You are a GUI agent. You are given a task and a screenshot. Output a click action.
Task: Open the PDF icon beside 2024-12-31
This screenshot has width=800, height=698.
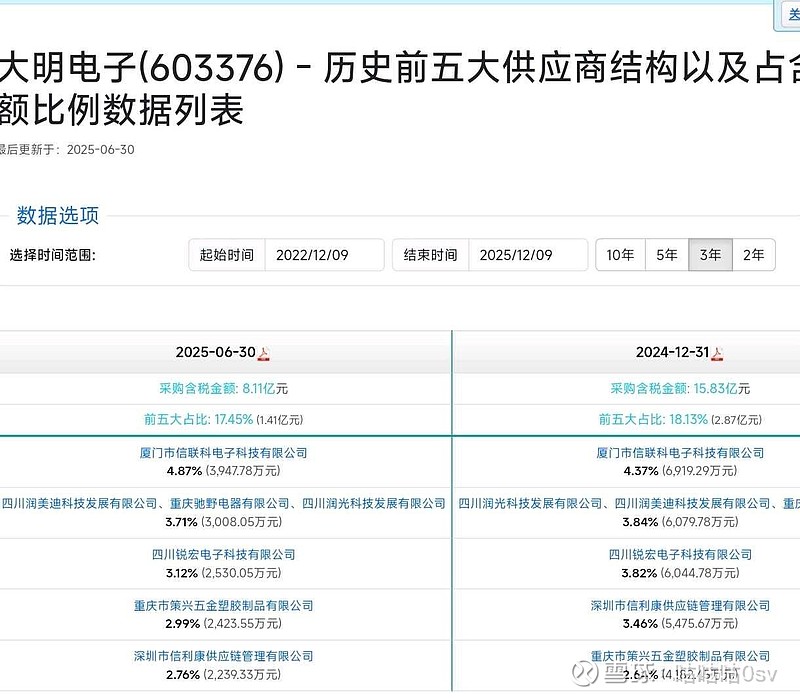717,353
